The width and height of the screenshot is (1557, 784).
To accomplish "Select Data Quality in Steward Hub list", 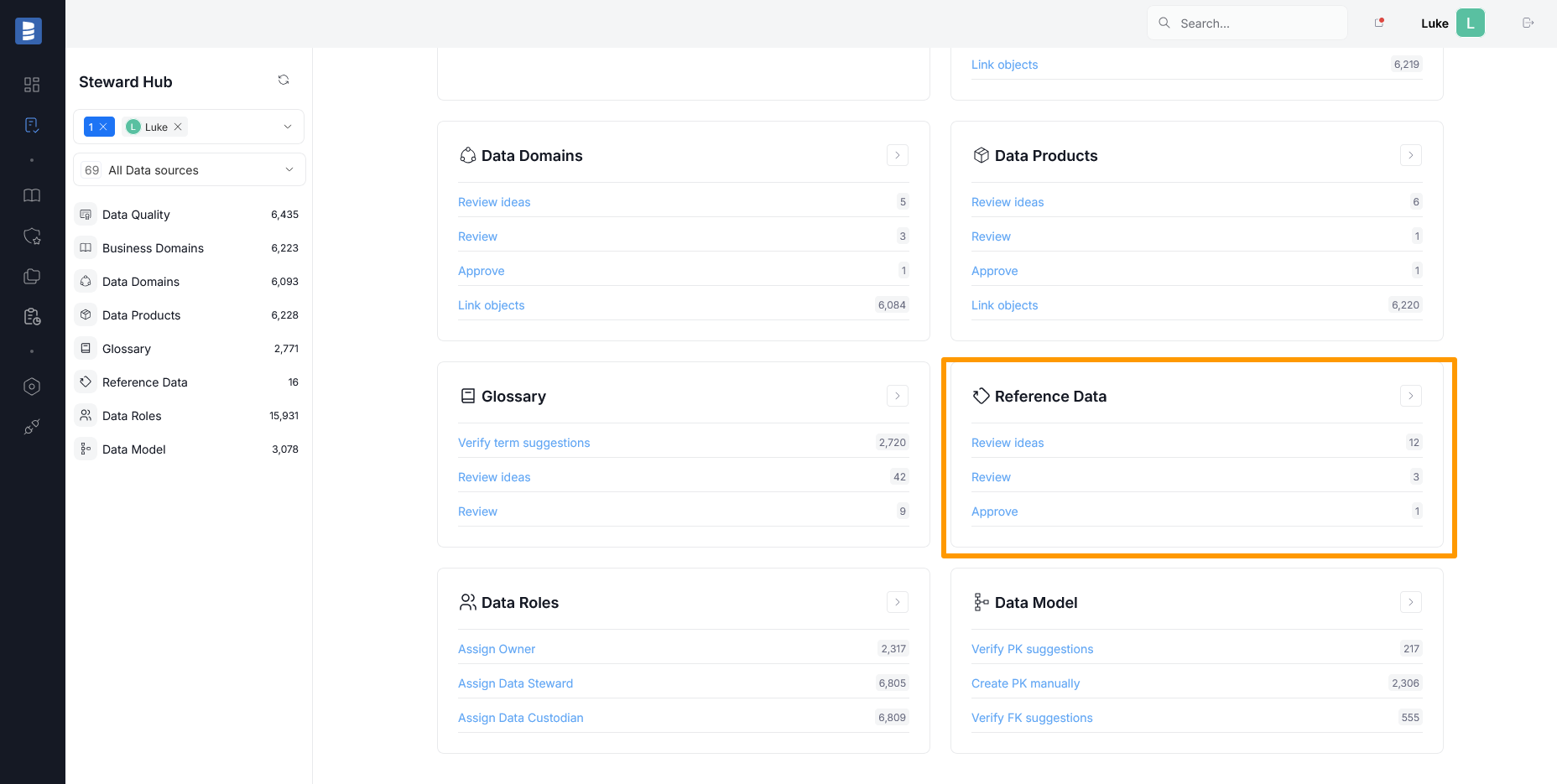I will 136,215.
